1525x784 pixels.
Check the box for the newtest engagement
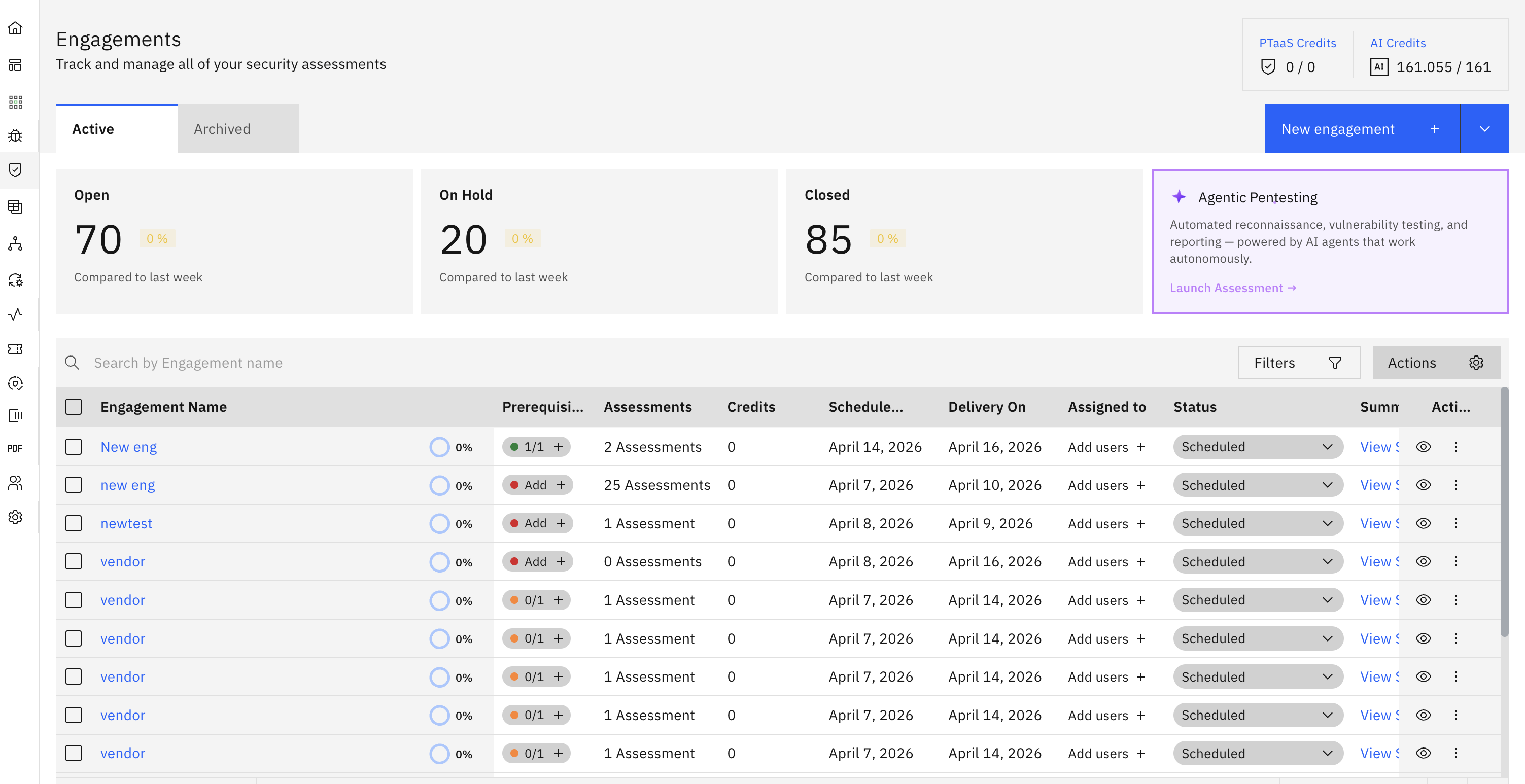point(74,523)
